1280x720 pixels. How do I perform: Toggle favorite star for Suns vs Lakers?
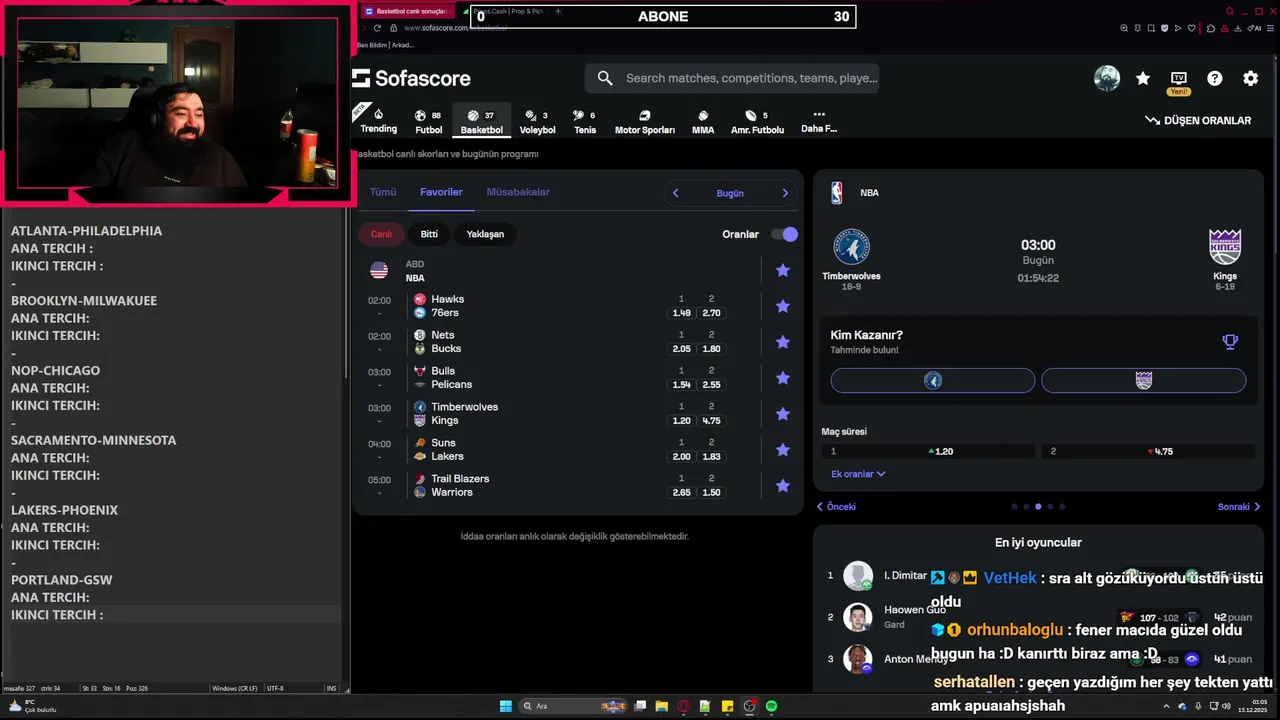783,450
